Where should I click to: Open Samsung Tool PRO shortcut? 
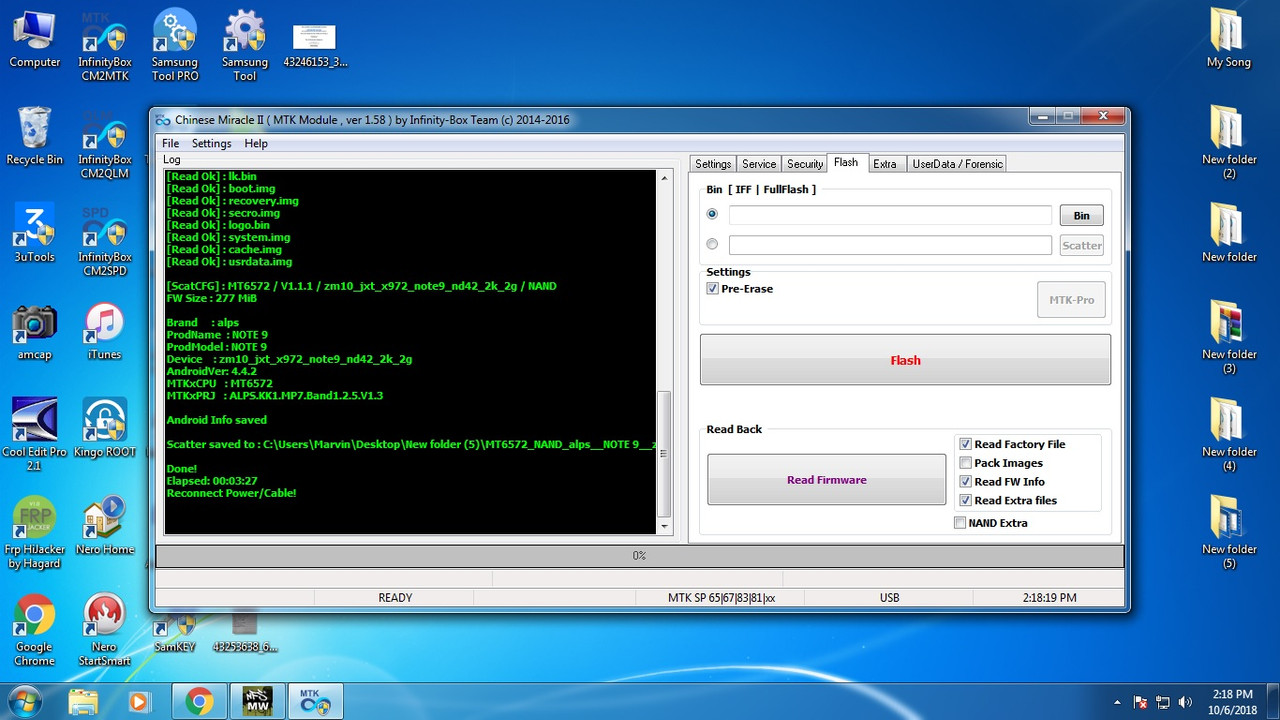pos(175,45)
